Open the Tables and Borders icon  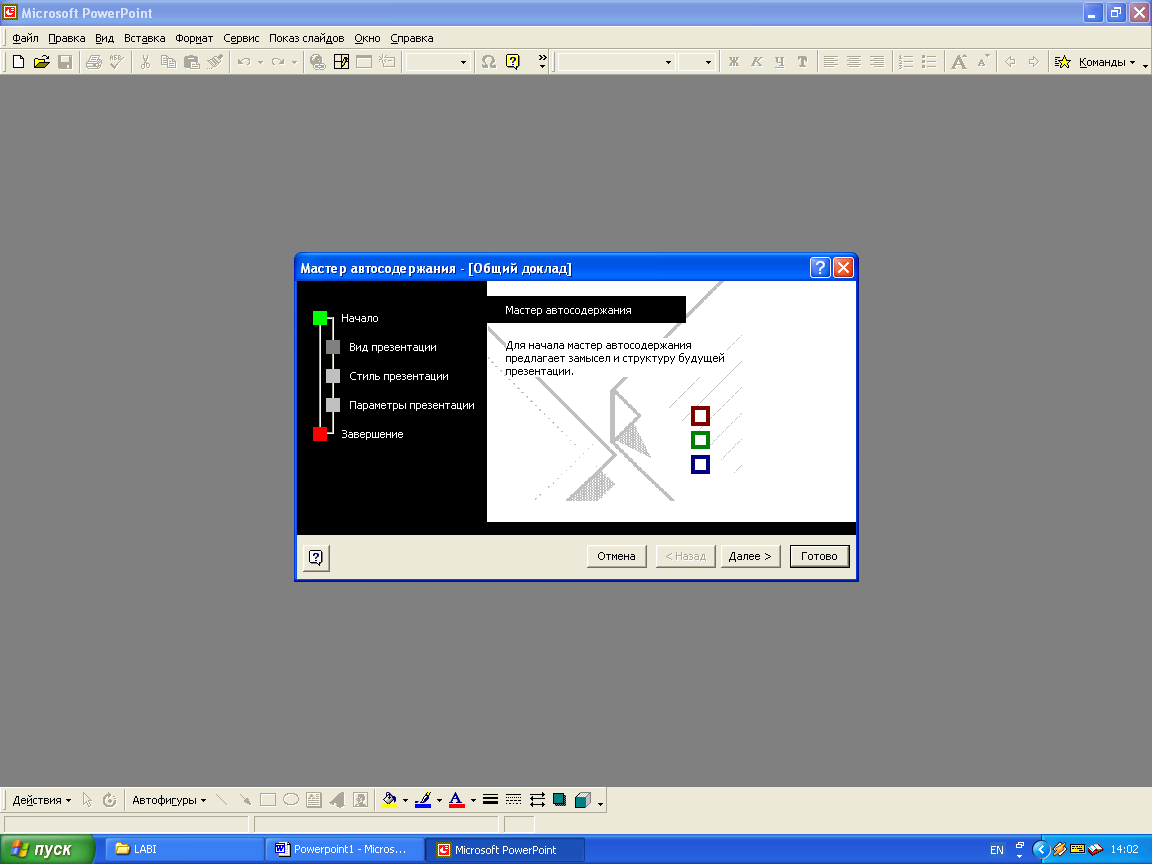click(341, 62)
